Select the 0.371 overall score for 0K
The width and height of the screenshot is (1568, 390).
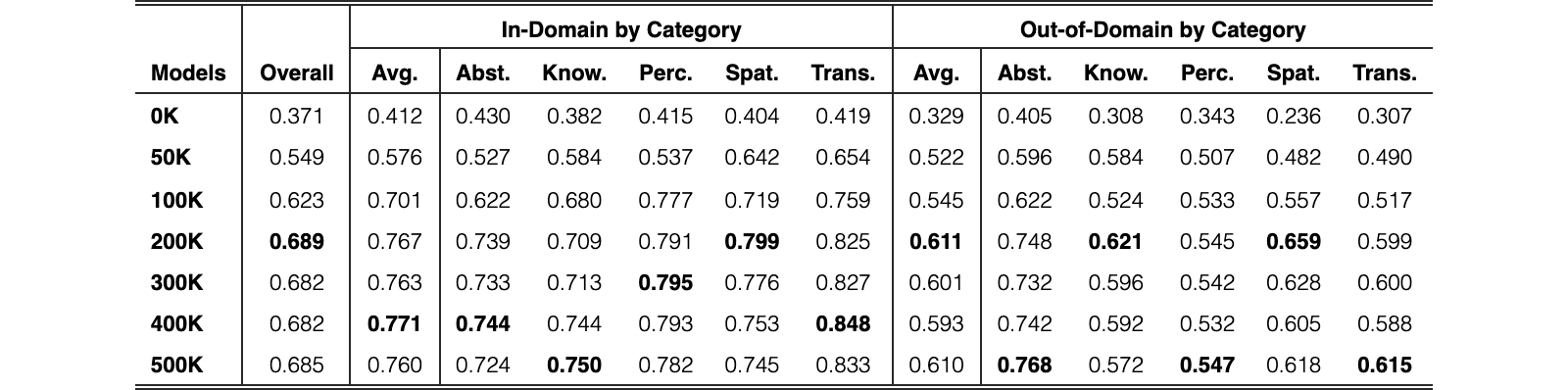[x=297, y=116]
